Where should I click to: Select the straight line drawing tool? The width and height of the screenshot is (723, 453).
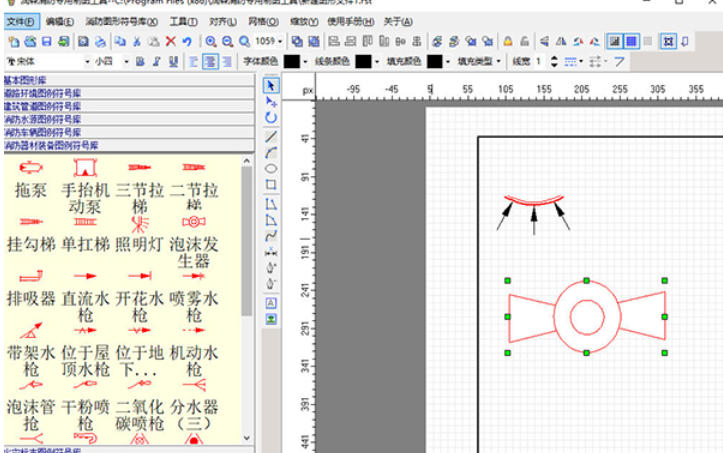point(271,136)
